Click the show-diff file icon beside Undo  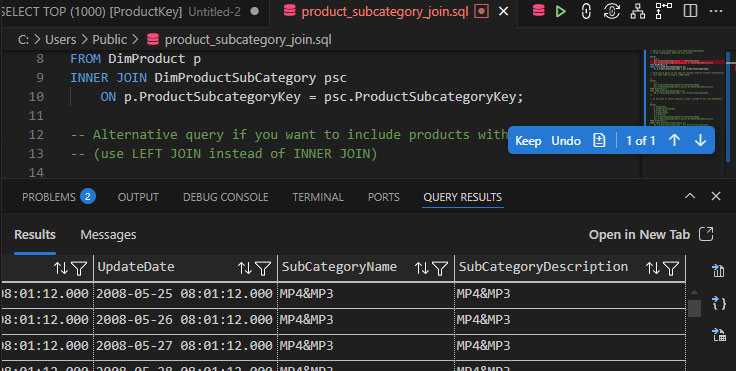pos(599,140)
